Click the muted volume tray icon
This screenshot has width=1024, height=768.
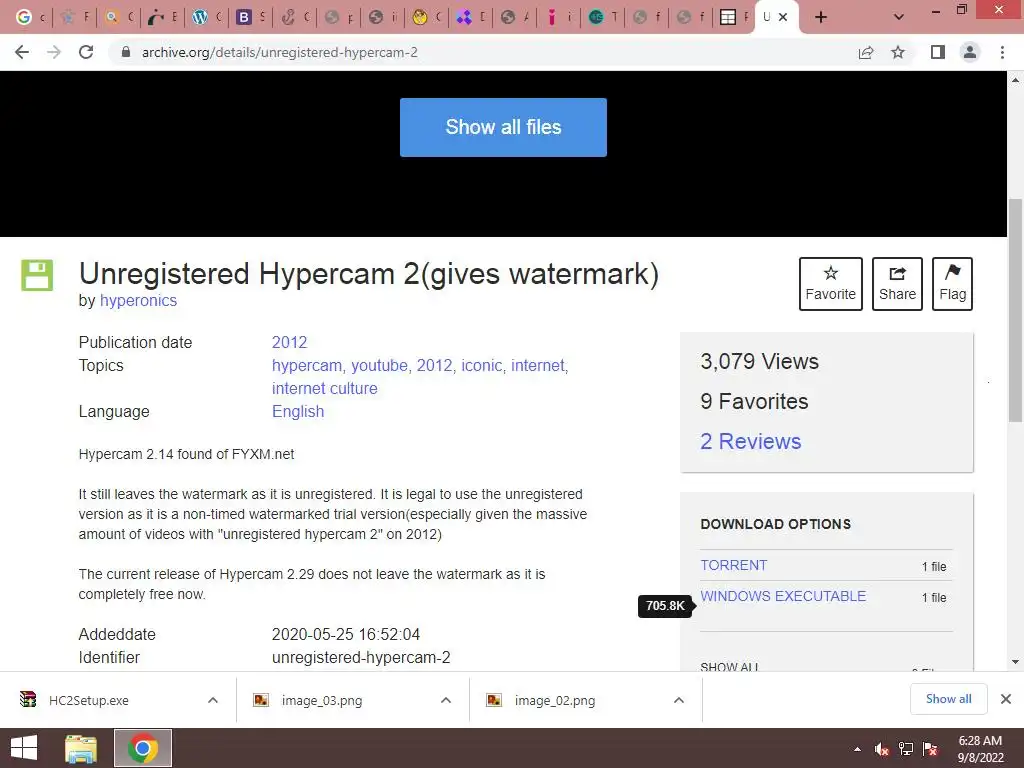[881, 749]
